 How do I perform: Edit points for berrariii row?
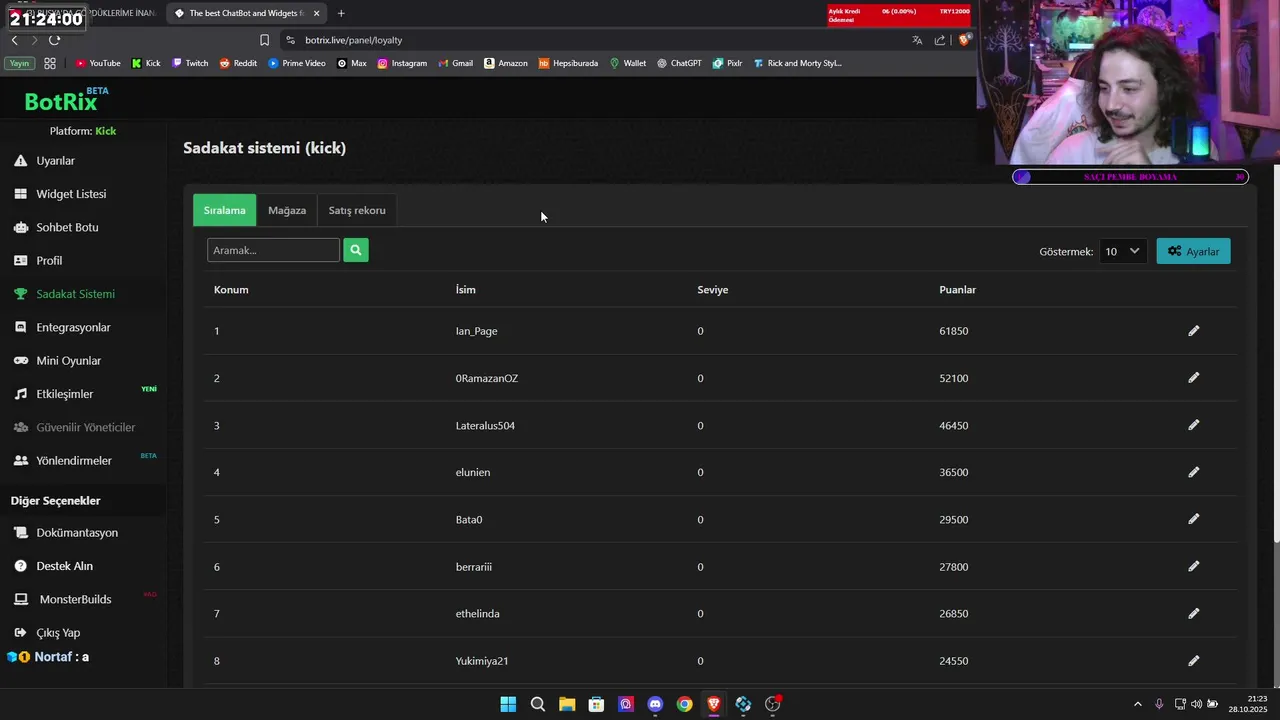point(1193,566)
